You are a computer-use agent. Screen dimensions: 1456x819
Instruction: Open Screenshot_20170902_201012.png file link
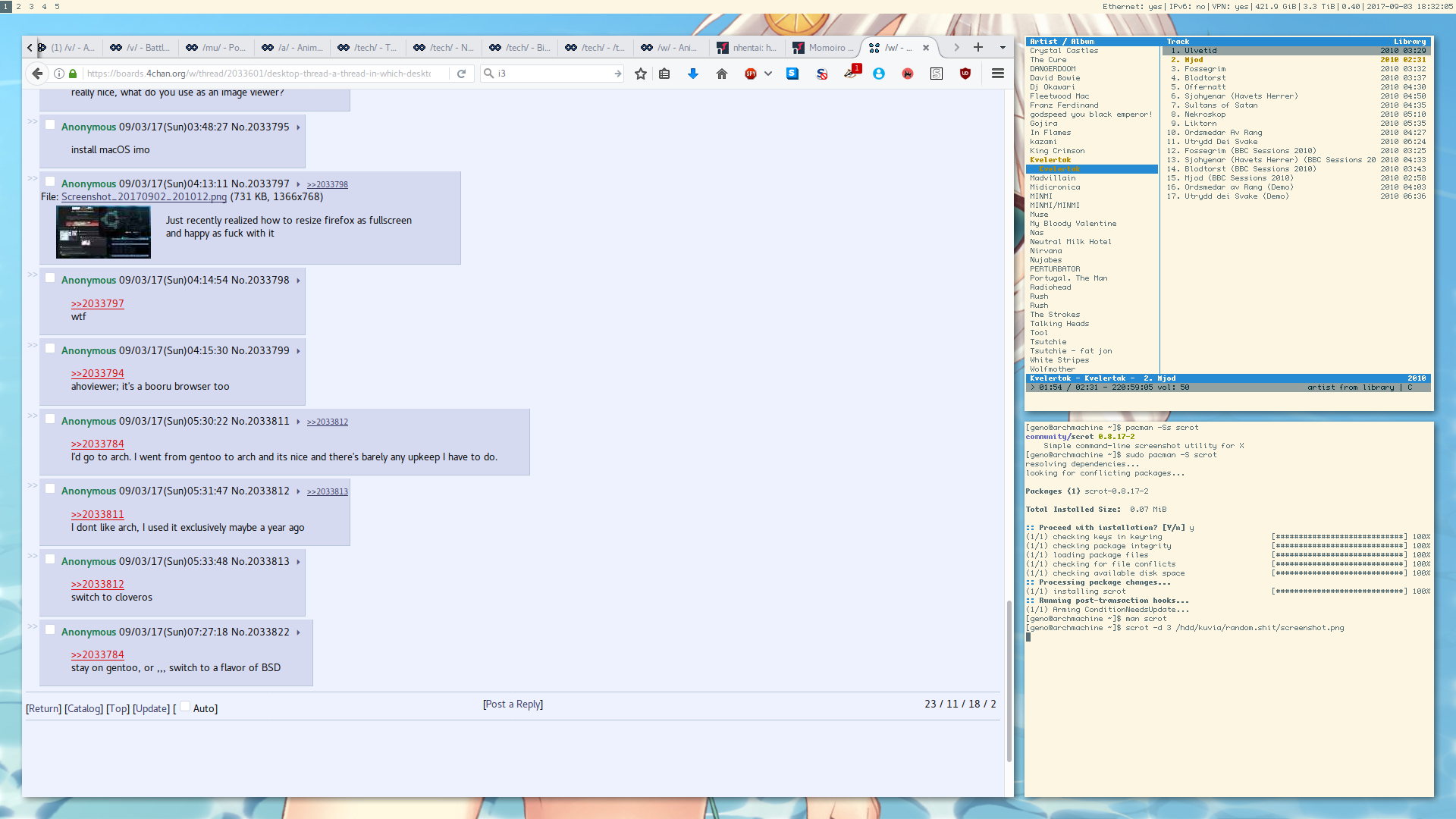click(x=144, y=196)
